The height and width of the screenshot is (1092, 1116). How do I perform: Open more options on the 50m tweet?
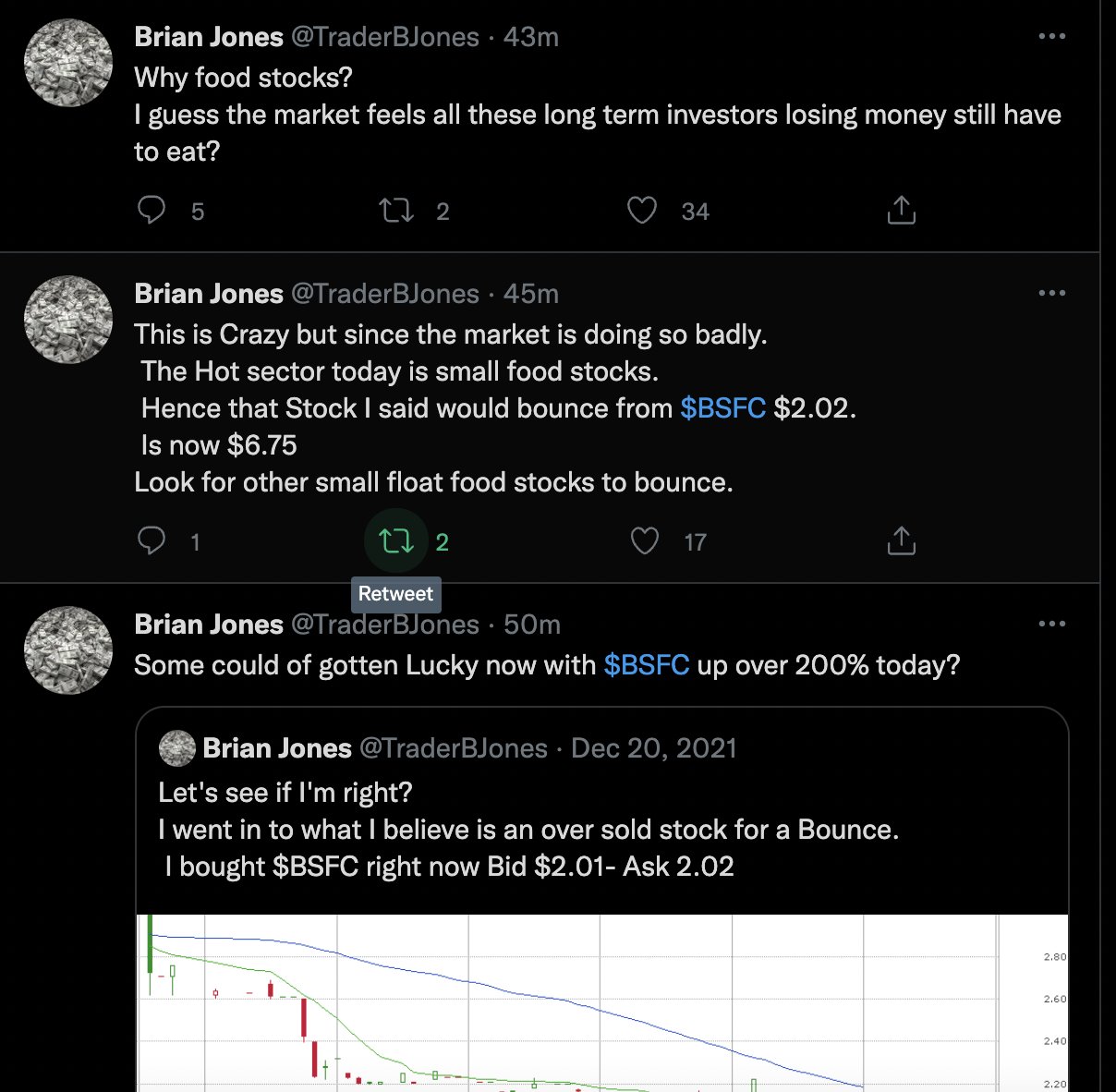tap(1052, 624)
